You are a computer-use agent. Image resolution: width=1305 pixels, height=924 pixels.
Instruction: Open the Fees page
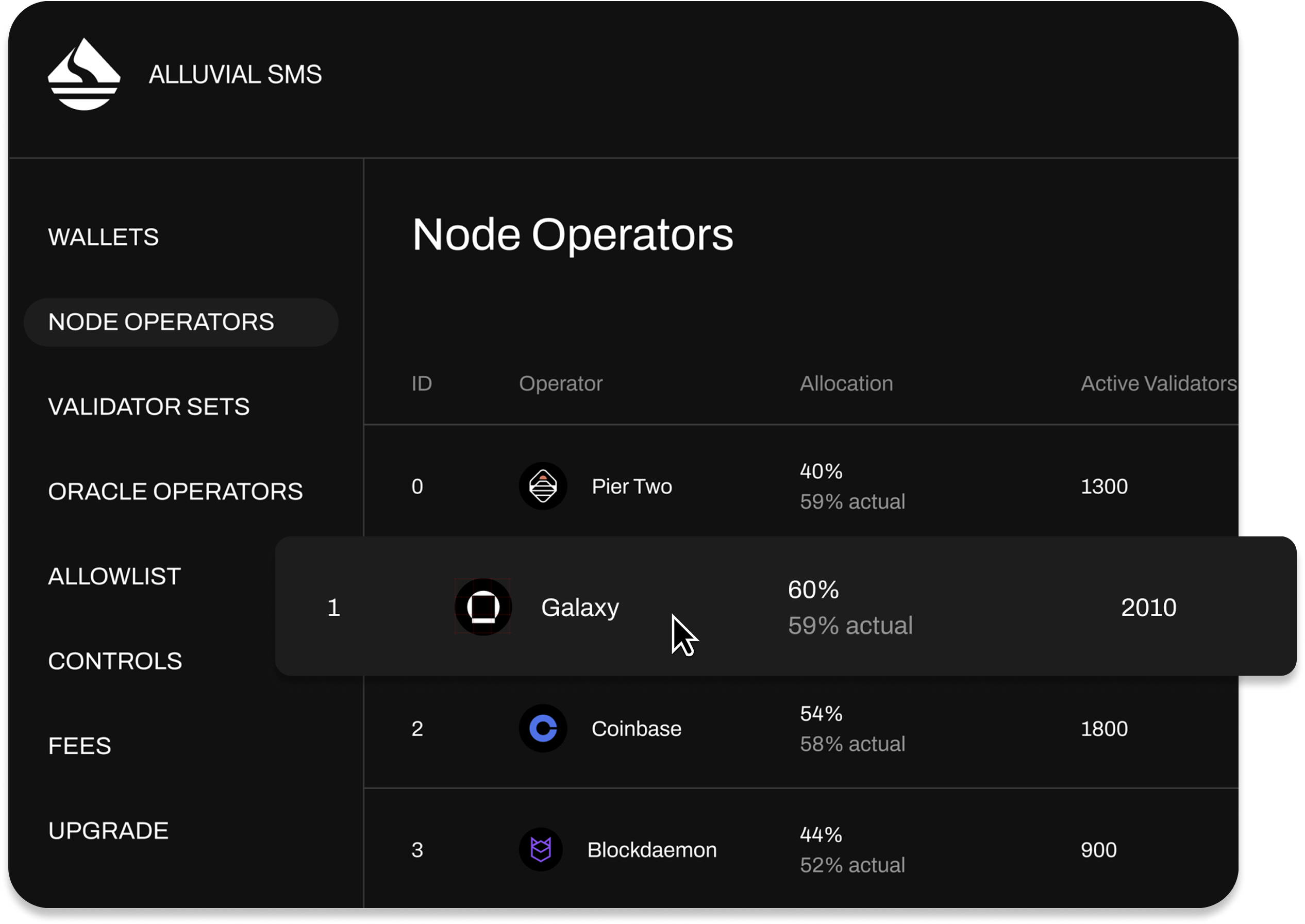[x=80, y=746]
